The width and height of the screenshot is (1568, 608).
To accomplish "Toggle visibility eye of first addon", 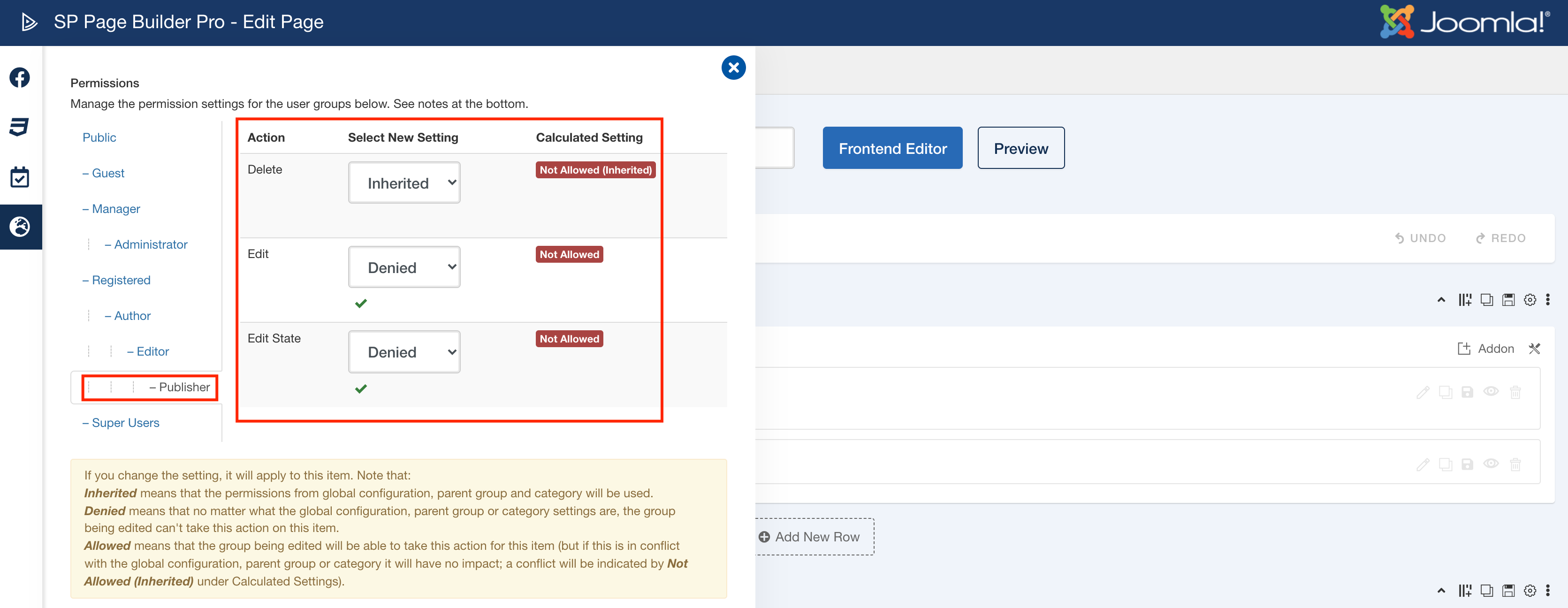I will (x=1491, y=391).
